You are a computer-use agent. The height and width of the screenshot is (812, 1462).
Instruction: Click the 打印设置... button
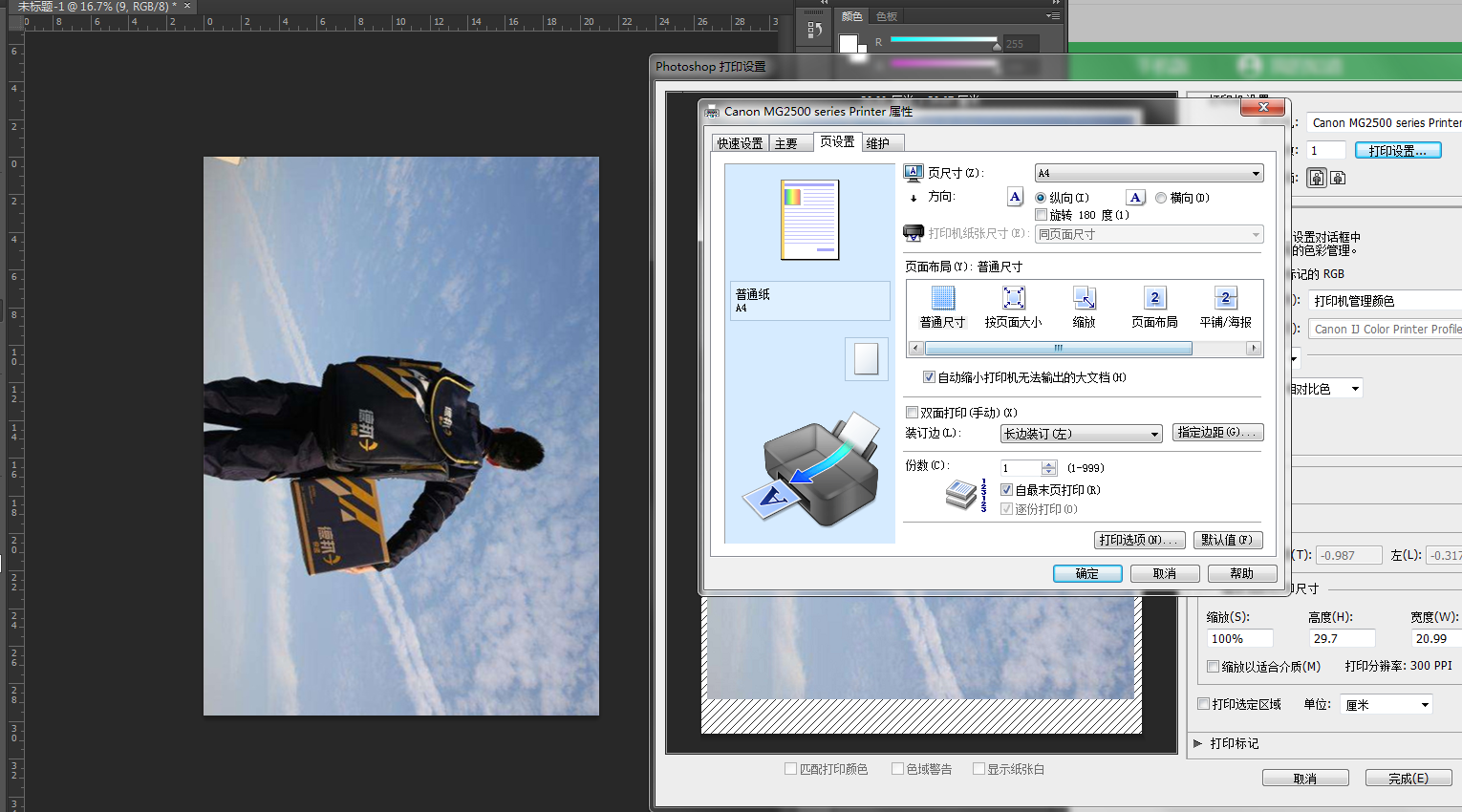(1398, 150)
